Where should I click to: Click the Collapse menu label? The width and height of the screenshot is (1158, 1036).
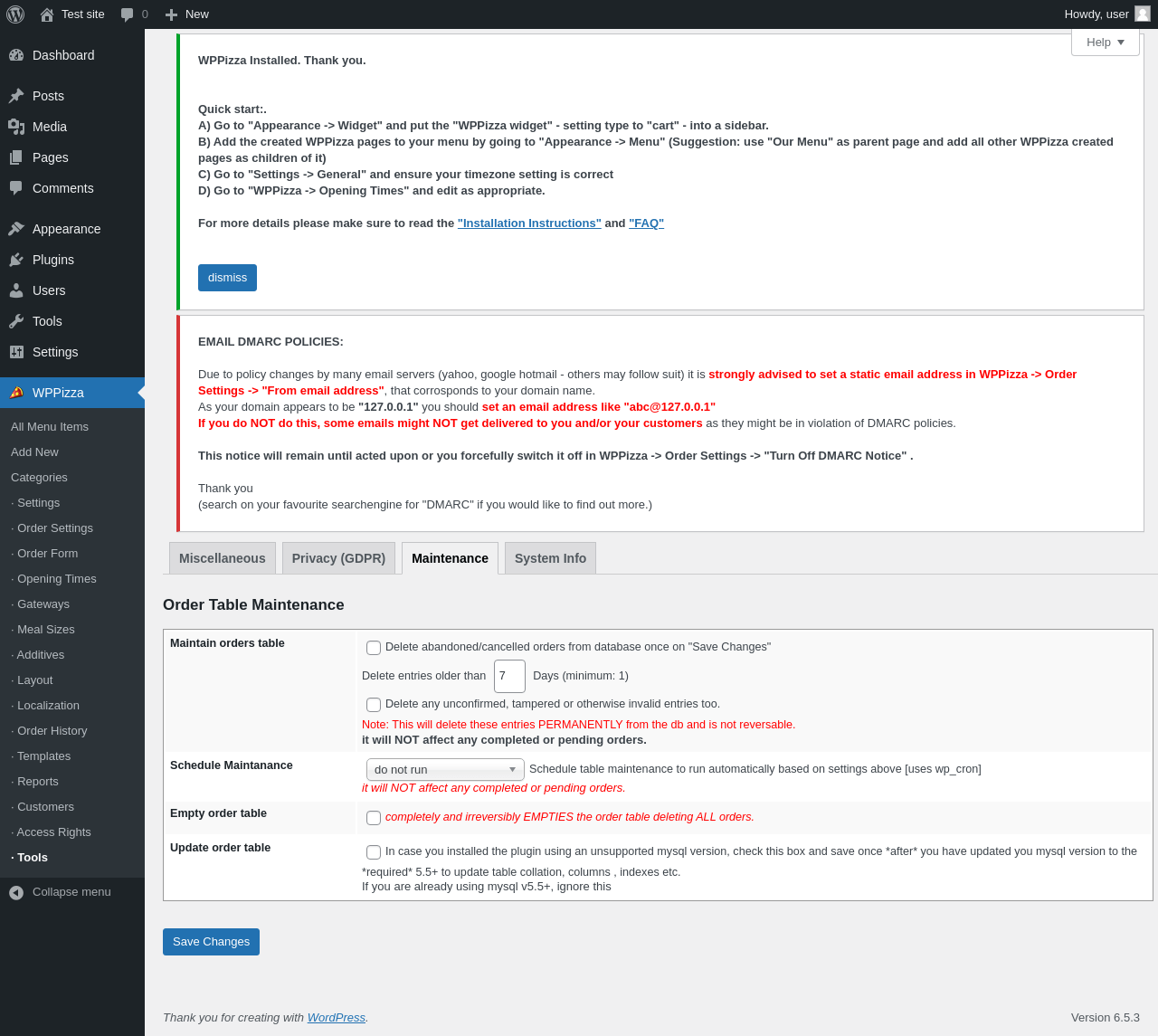[x=71, y=892]
